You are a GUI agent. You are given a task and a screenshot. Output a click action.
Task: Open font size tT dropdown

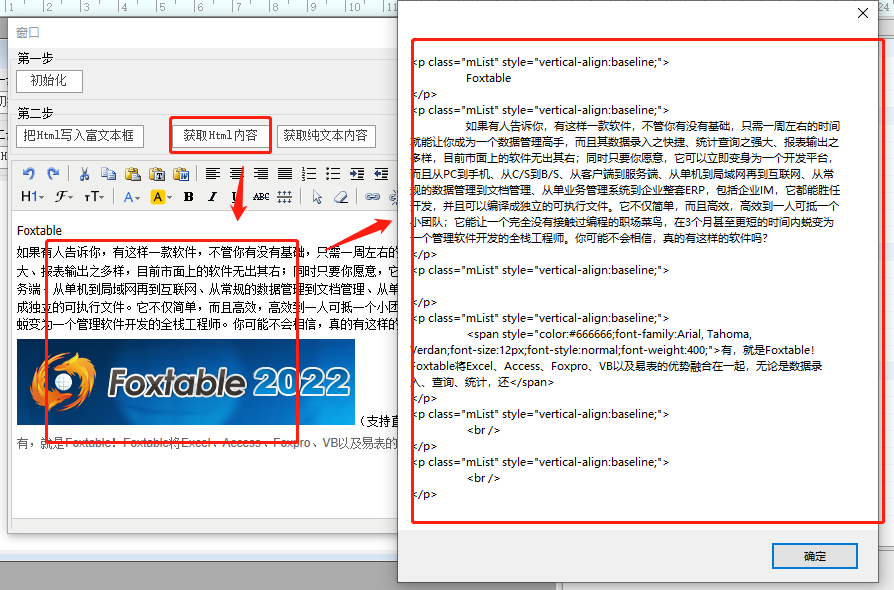(x=94, y=197)
